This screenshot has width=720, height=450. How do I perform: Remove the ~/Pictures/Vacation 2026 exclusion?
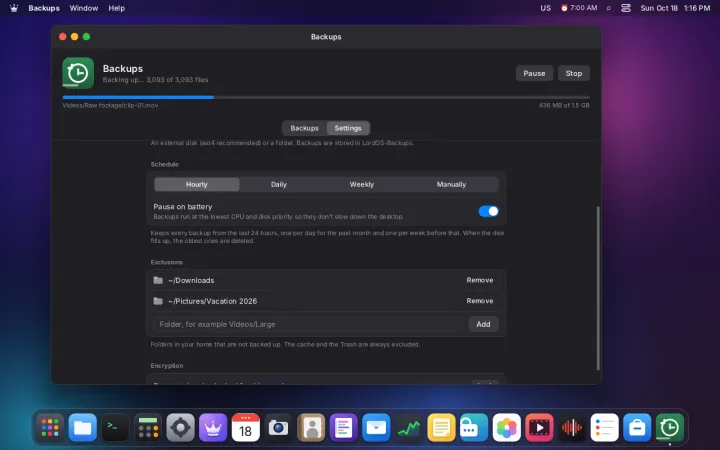pyautogui.click(x=480, y=301)
